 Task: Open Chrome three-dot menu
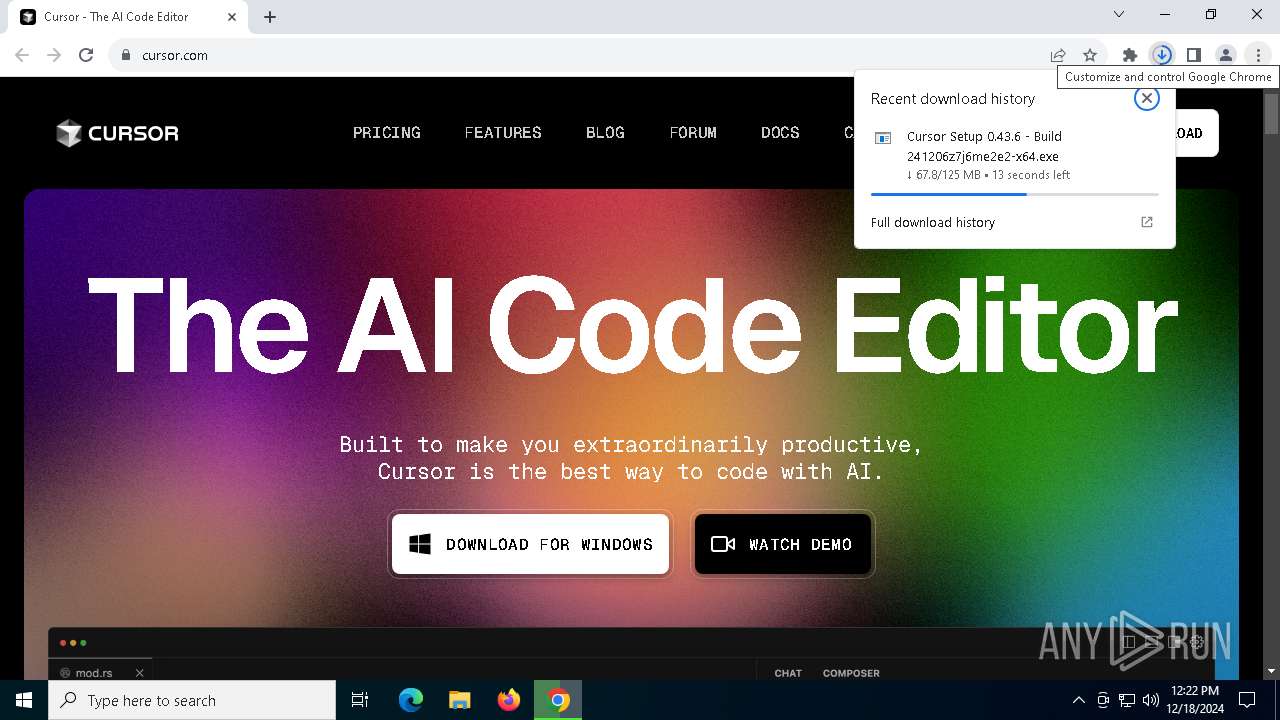tap(1258, 55)
